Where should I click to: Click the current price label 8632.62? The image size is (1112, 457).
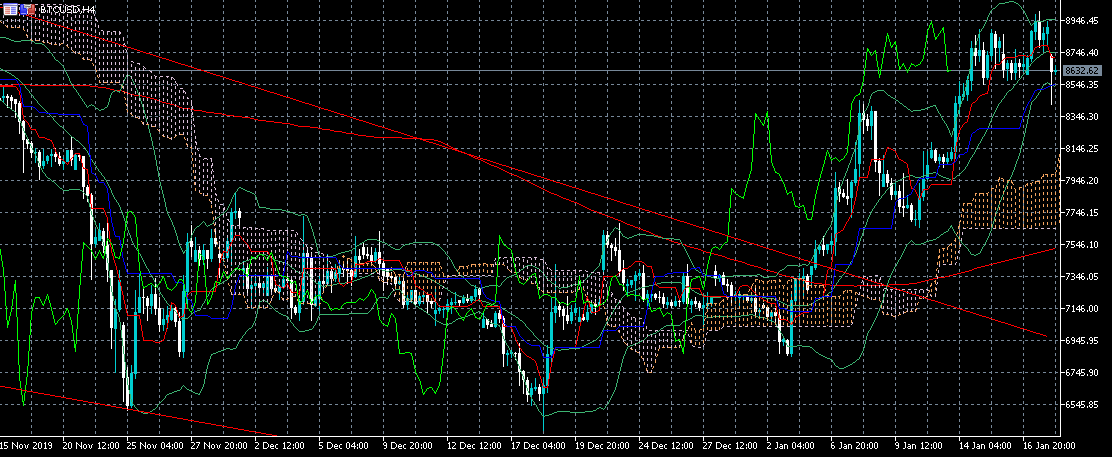coord(1082,70)
